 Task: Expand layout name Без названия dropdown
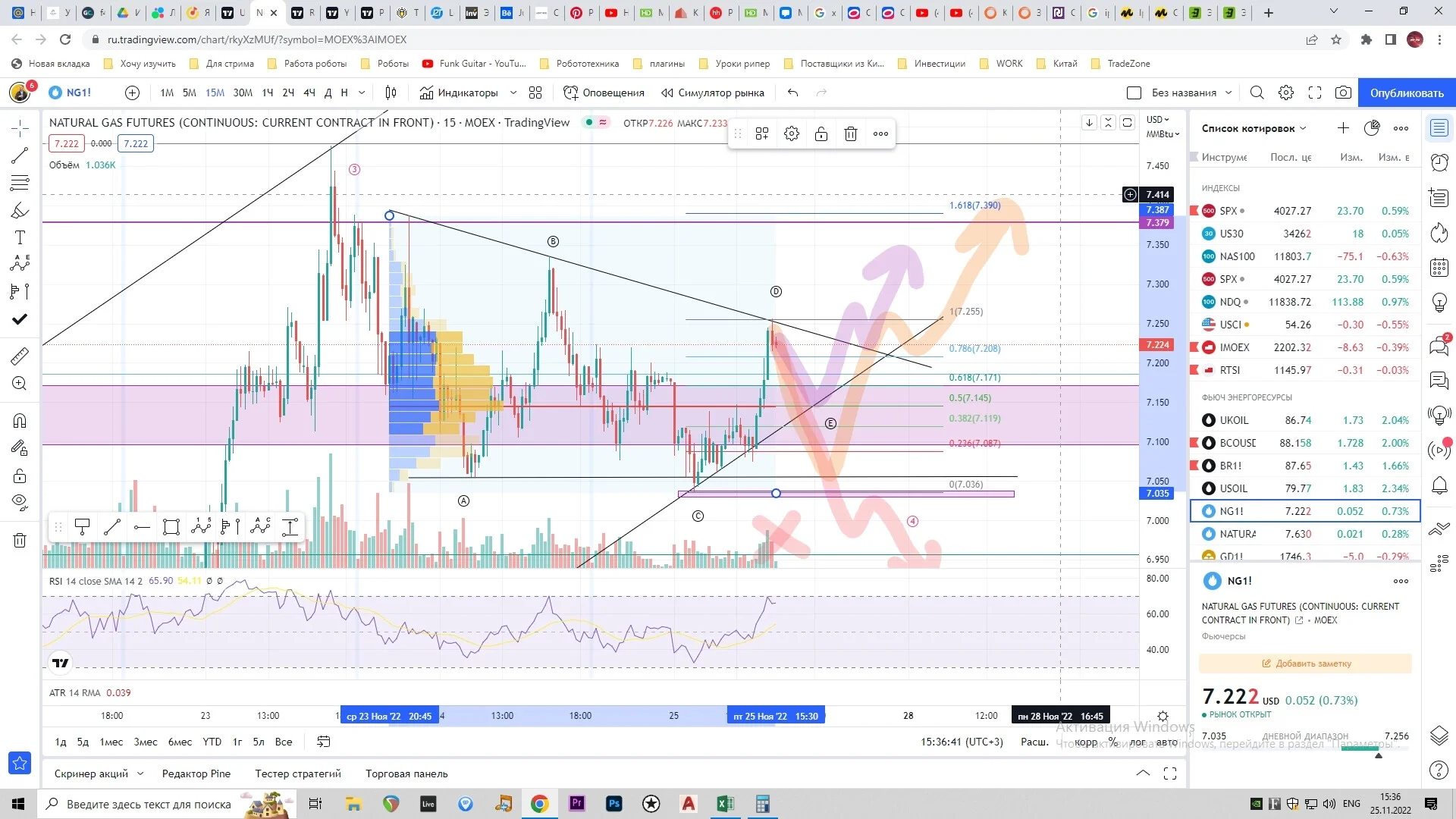pos(1228,93)
